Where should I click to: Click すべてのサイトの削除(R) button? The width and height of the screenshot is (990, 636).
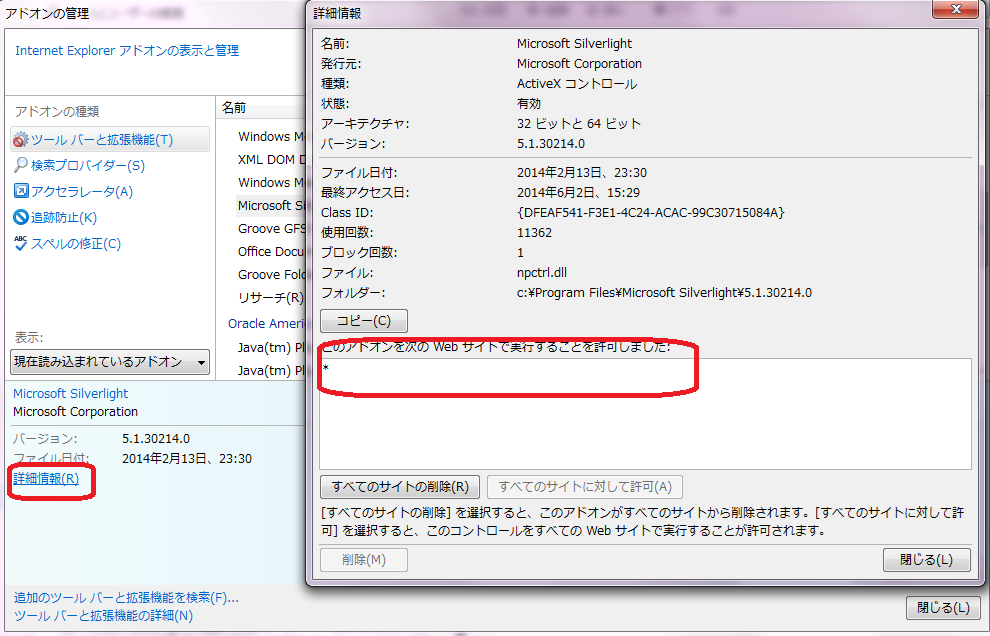(400, 487)
